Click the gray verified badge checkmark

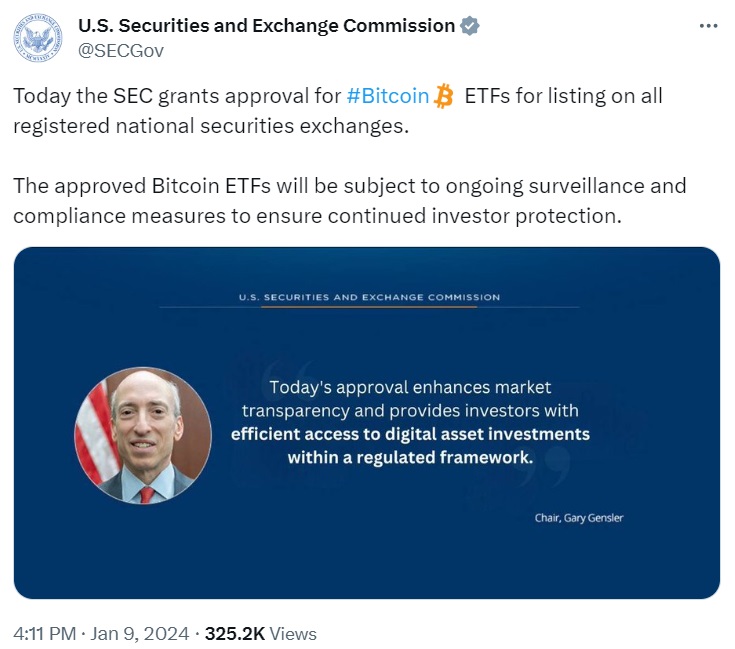pos(471,26)
